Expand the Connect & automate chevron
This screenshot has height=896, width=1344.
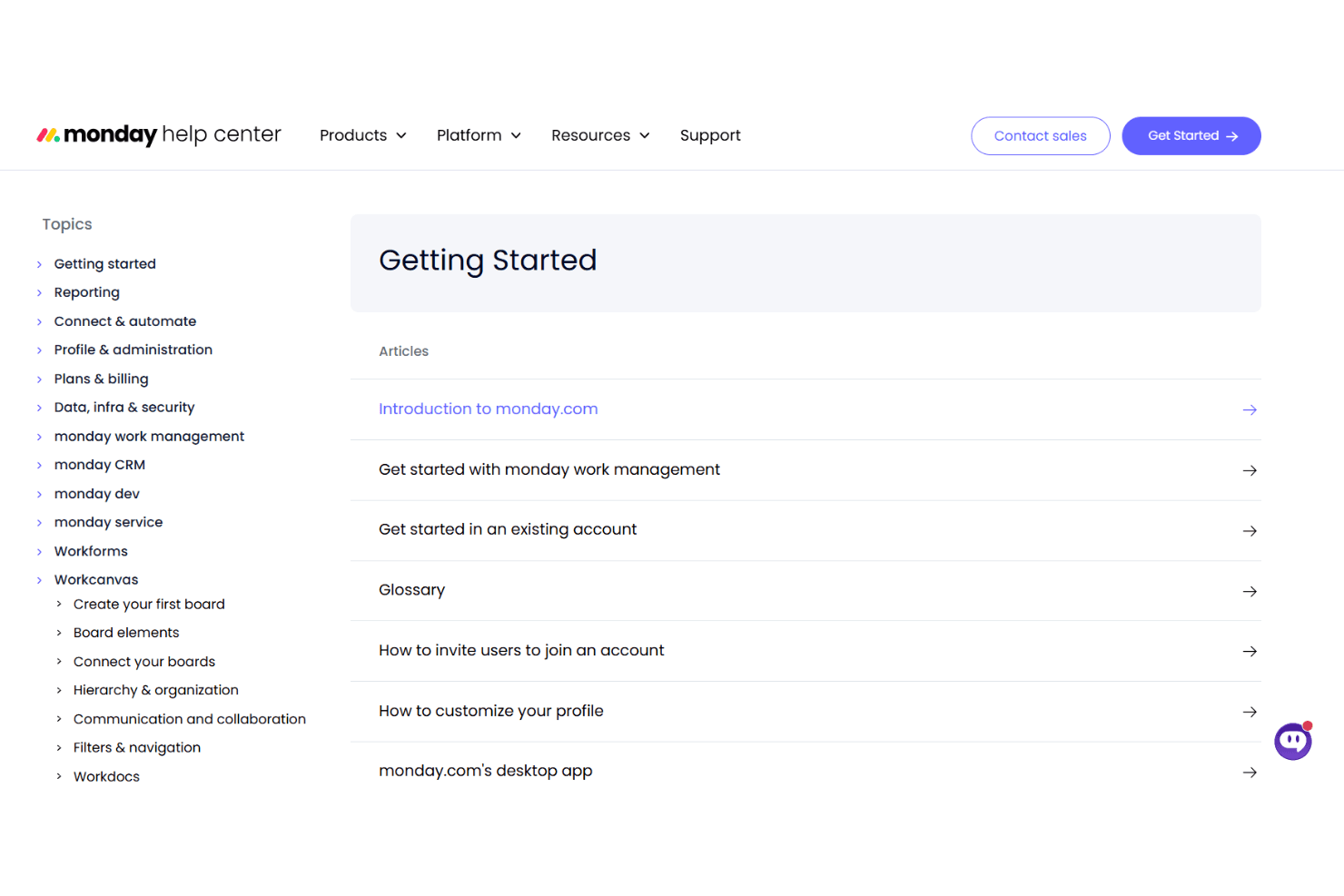[x=39, y=321]
